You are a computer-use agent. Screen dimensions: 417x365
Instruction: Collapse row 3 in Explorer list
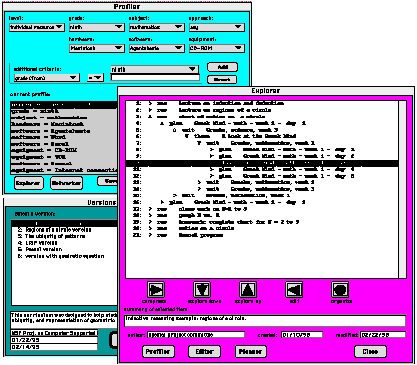coord(150,117)
